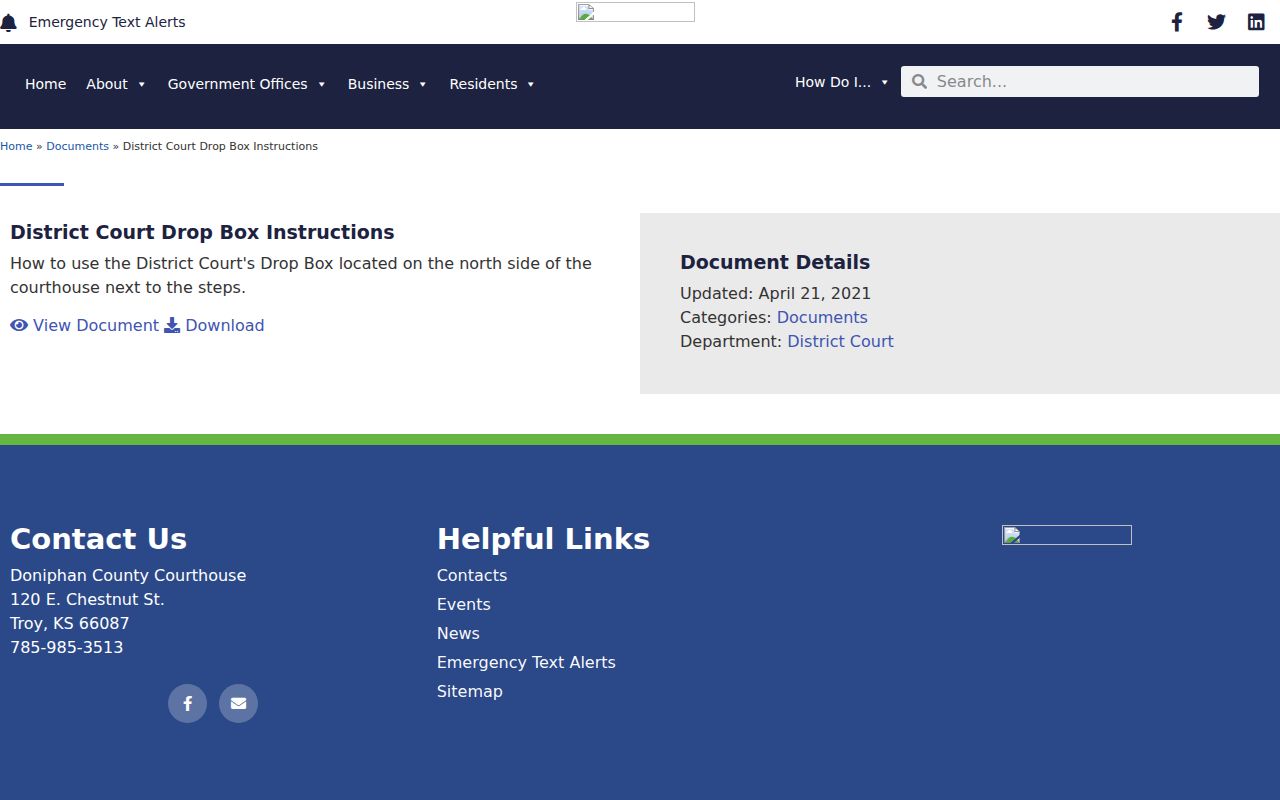Open the Facebook icon in top bar

[1177, 22]
